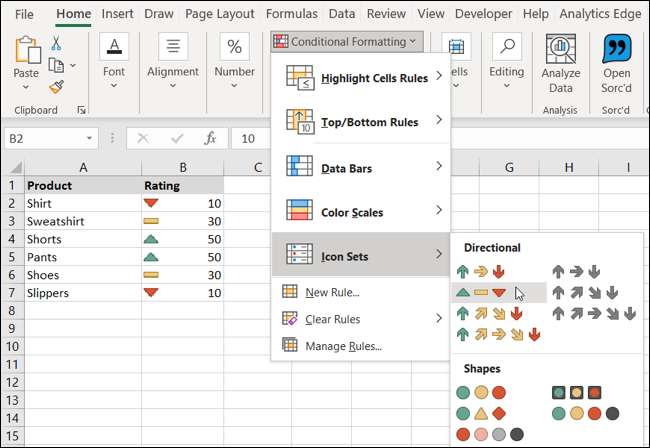The image size is (650, 448).
Task: Open the Formulas ribbon tab
Action: pyautogui.click(x=291, y=14)
